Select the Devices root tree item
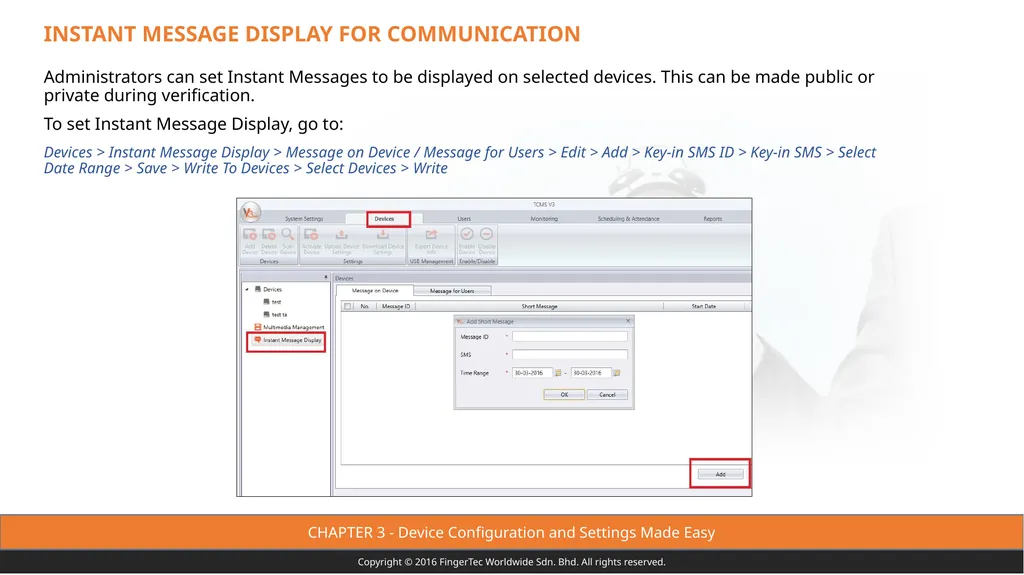1024x575 pixels. coord(268,289)
